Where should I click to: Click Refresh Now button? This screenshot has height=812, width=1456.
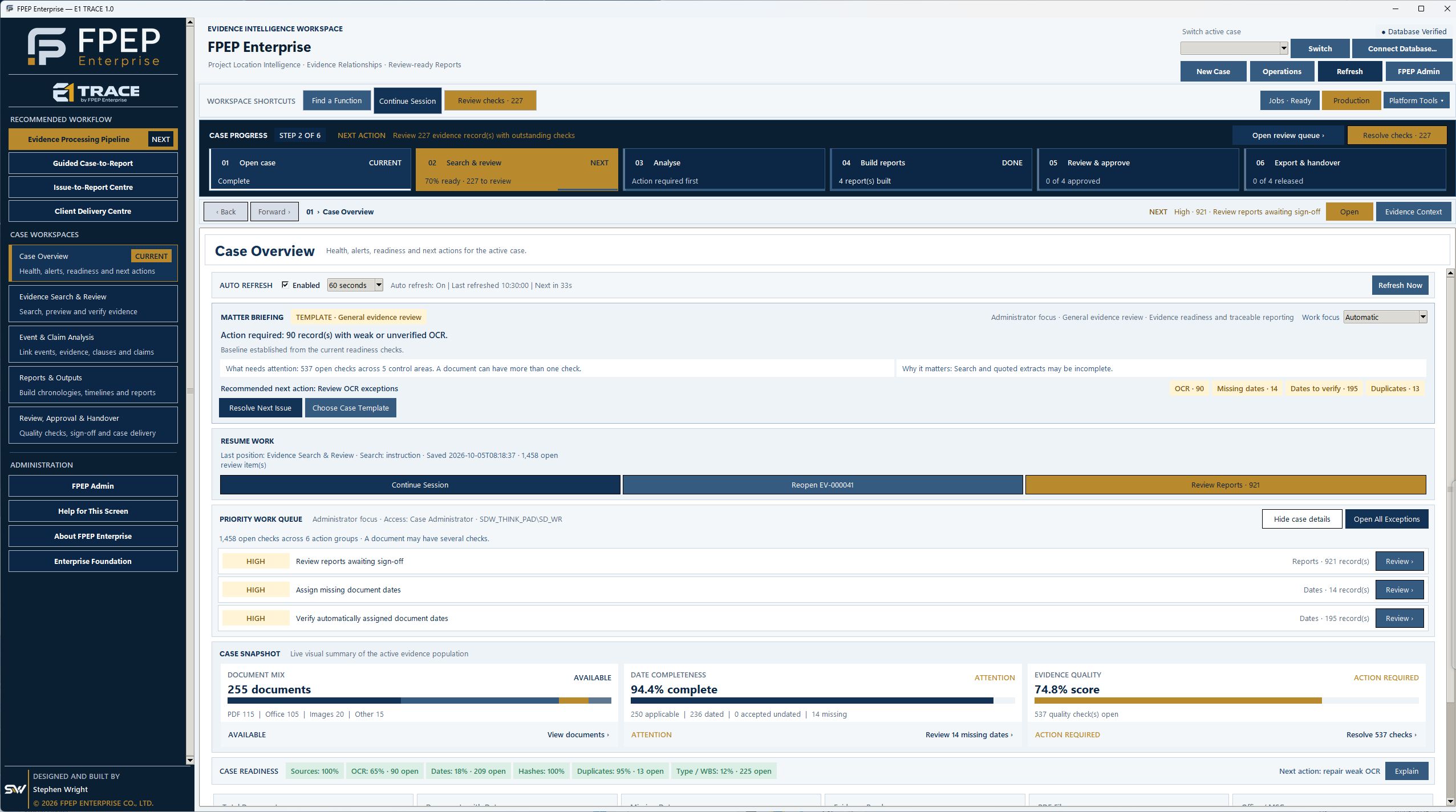pos(1400,285)
